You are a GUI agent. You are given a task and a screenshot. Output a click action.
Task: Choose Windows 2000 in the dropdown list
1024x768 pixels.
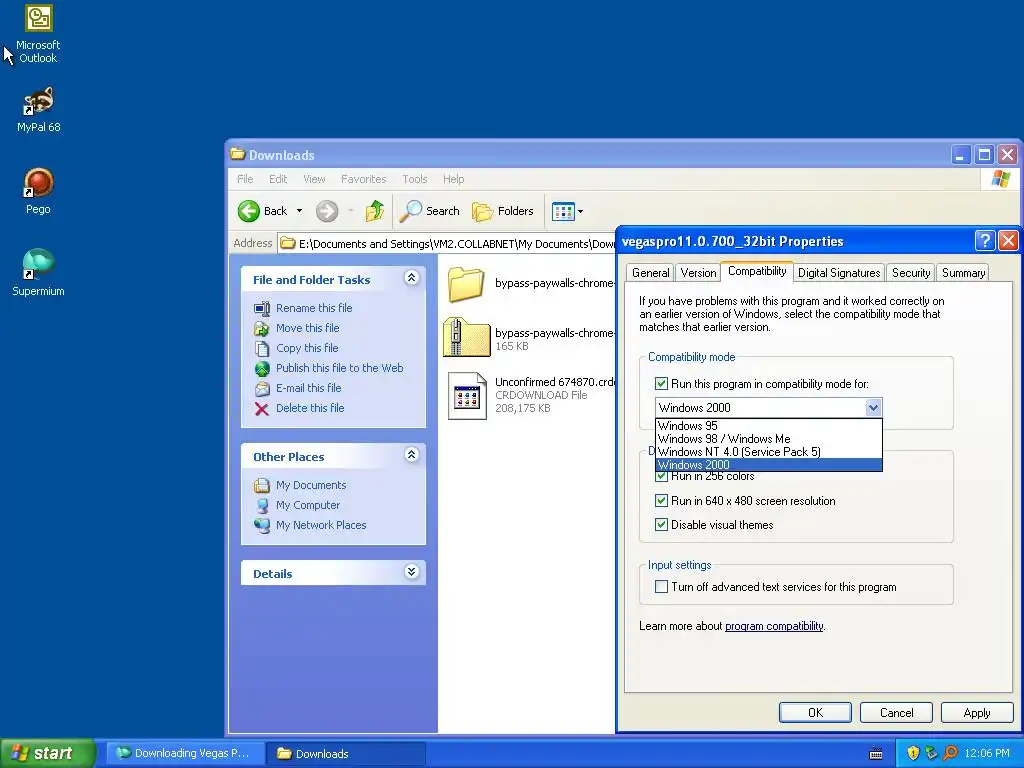[x=769, y=465]
